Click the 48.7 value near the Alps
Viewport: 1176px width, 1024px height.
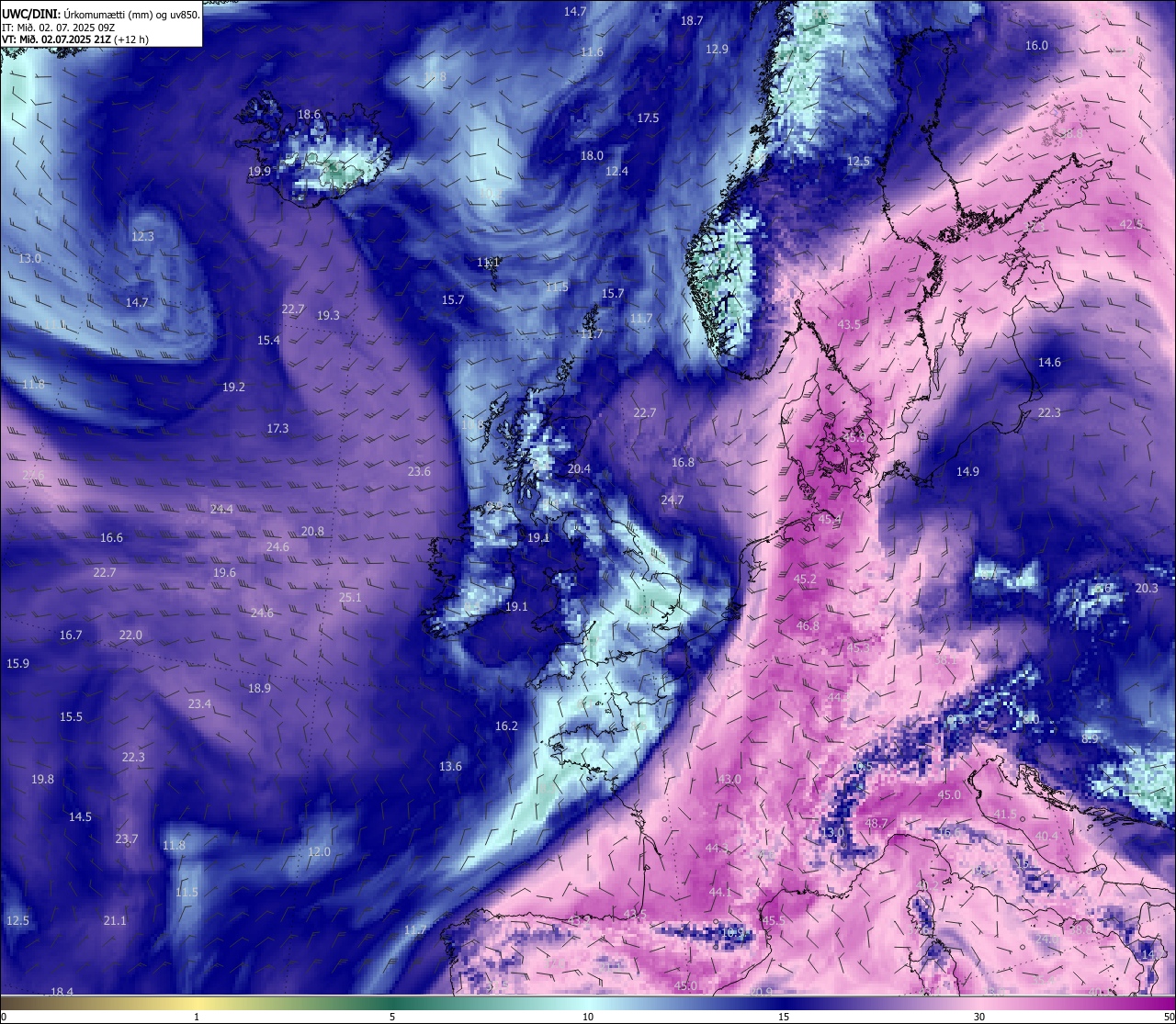tap(876, 824)
